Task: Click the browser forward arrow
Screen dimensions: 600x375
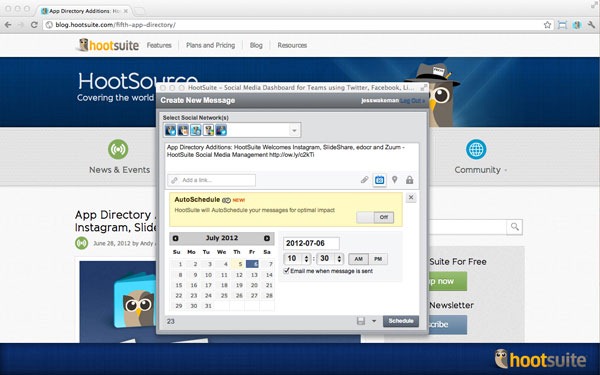Action: (x=21, y=25)
